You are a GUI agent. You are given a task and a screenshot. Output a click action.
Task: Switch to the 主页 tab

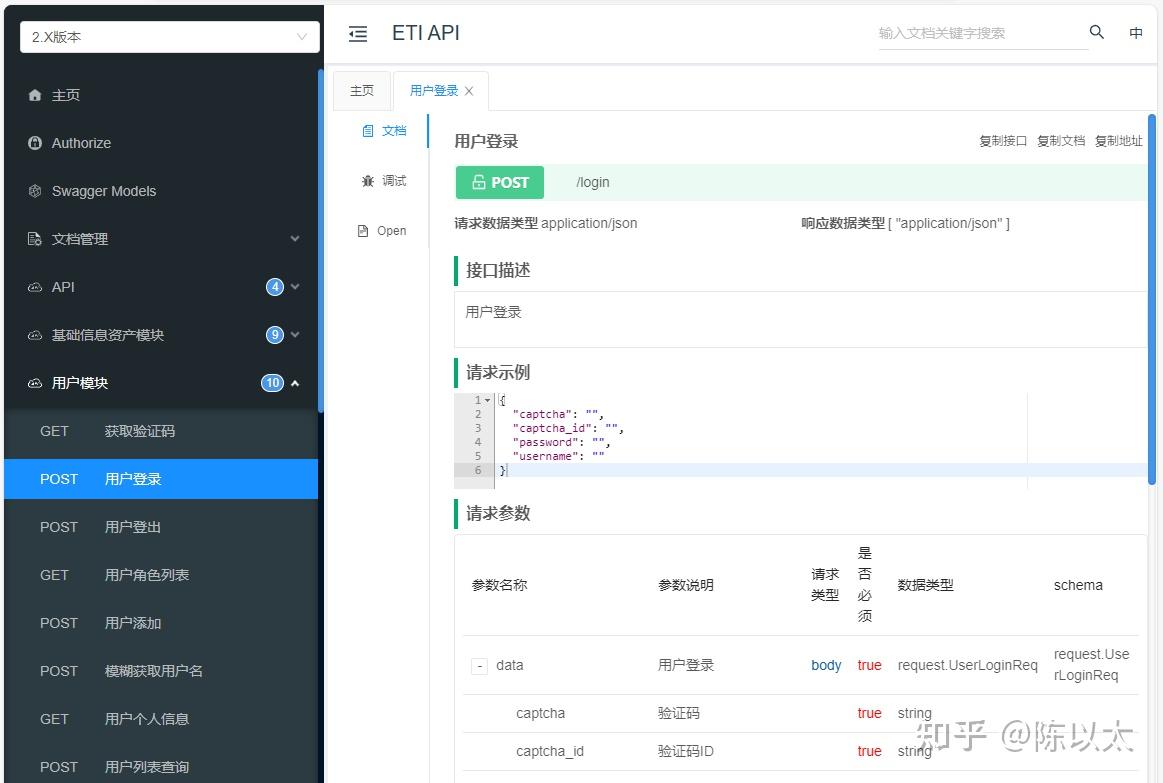click(362, 91)
